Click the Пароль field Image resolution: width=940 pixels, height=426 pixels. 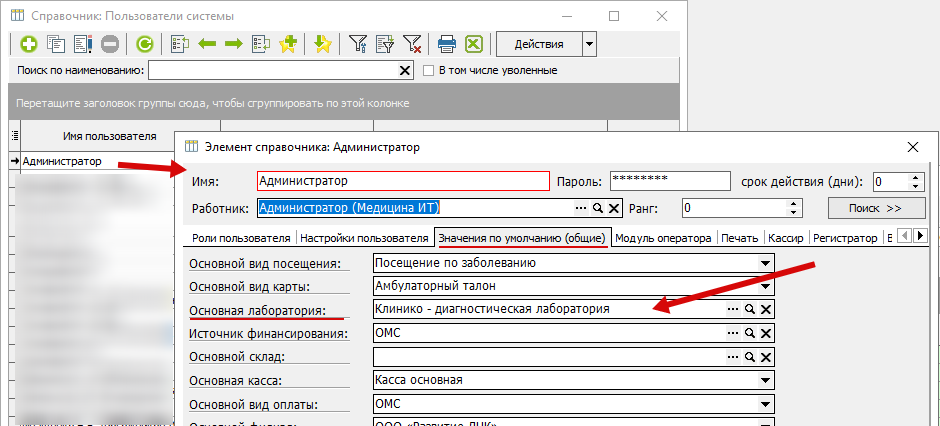click(x=670, y=180)
